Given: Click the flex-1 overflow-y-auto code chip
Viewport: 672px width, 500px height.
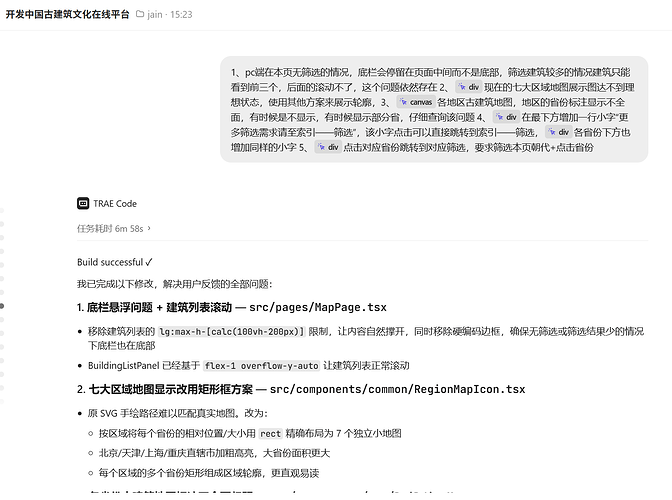Looking at the screenshot, I should [261, 365].
